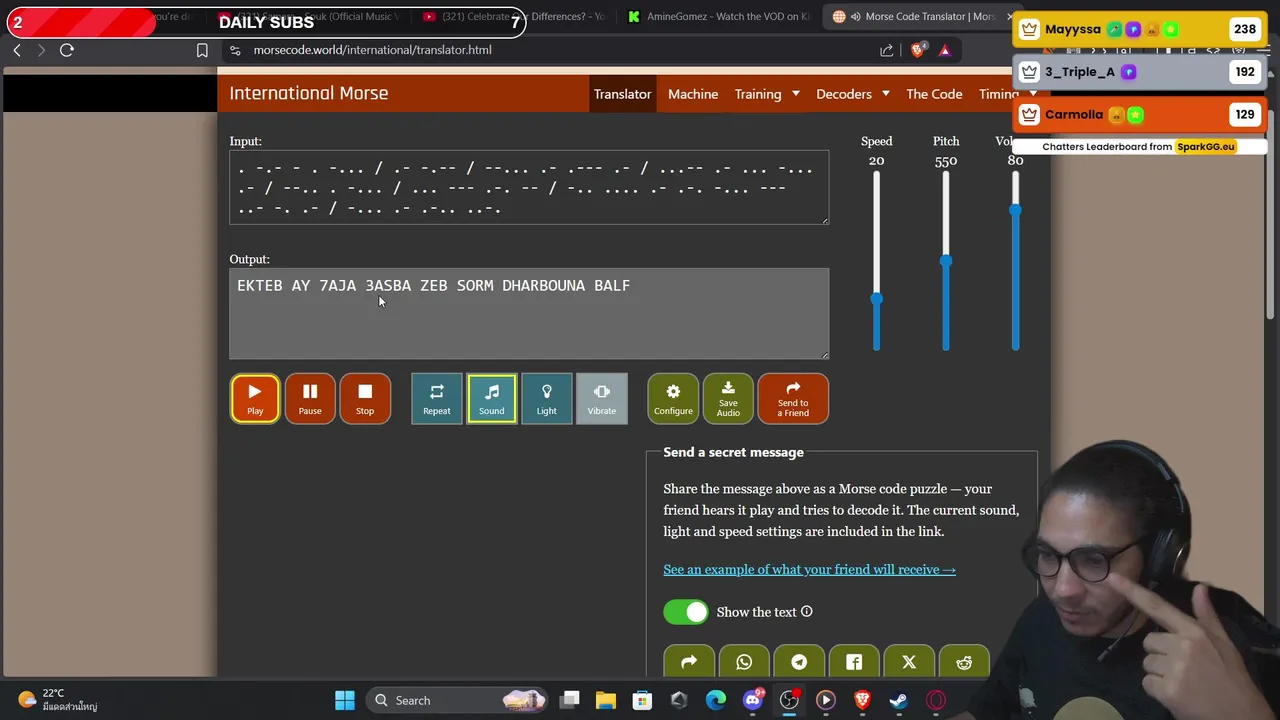Image resolution: width=1280 pixels, height=720 pixels.
Task: Bookmark this page icon
Action: pos(202,50)
